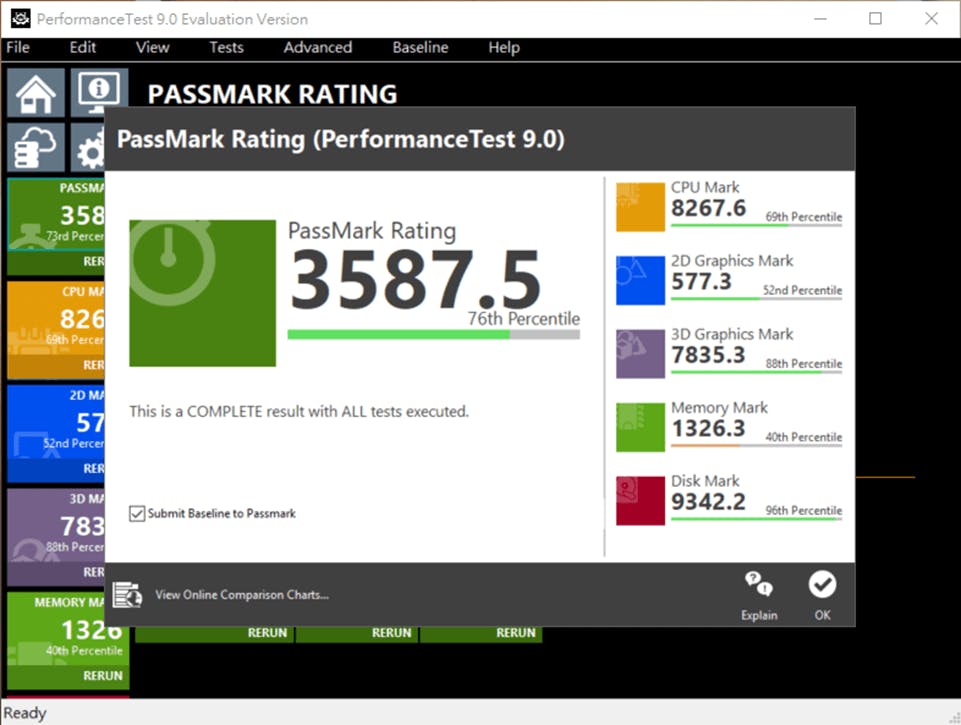Click the Memory Mark percentile bar
The width and height of the screenshot is (961, 725).
pos(756,446)
